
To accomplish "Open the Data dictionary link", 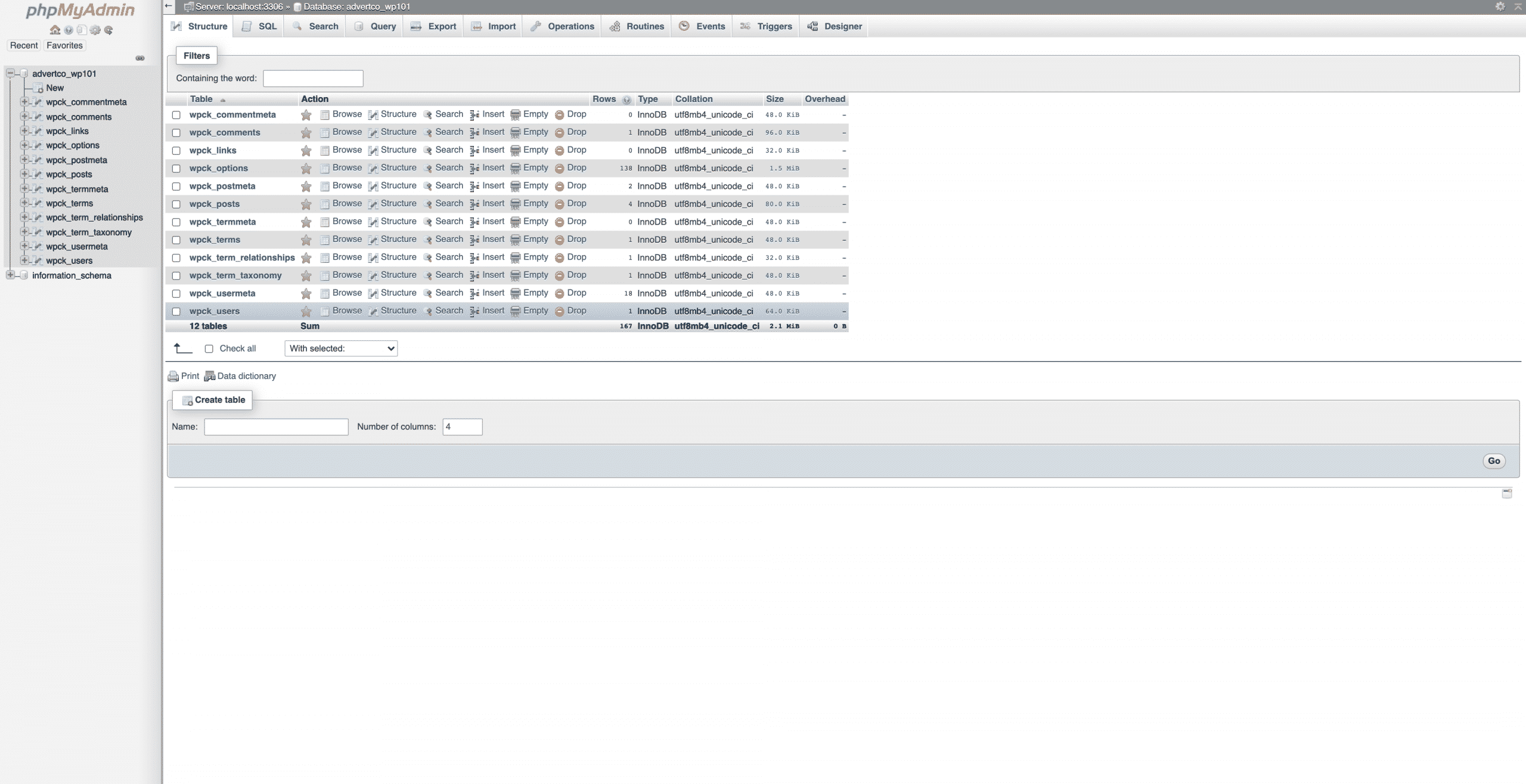I will [240, 377].
